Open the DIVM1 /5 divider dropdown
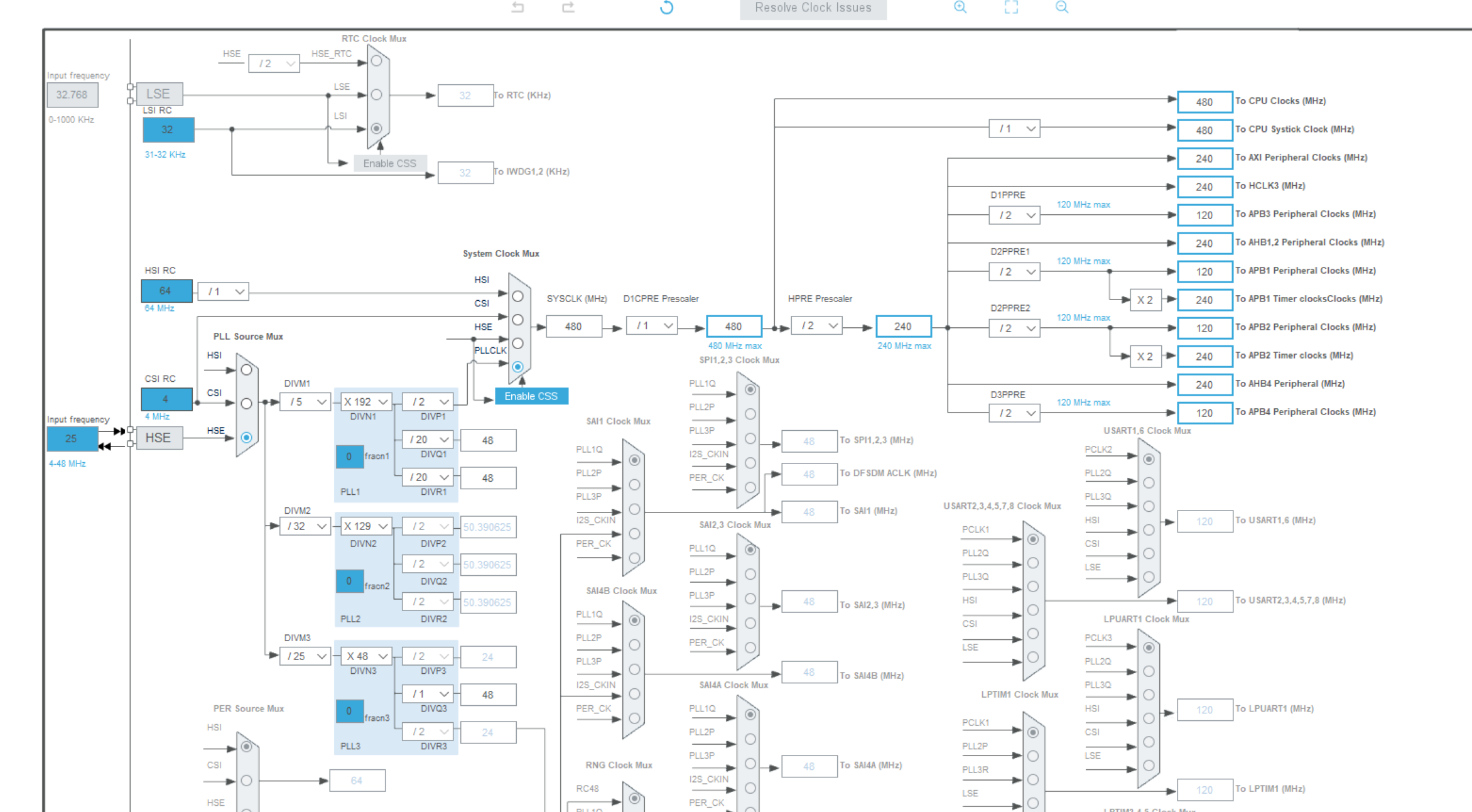Image resolution: width=1472 pixels, height=812 pixels. [x=305, y=402]
